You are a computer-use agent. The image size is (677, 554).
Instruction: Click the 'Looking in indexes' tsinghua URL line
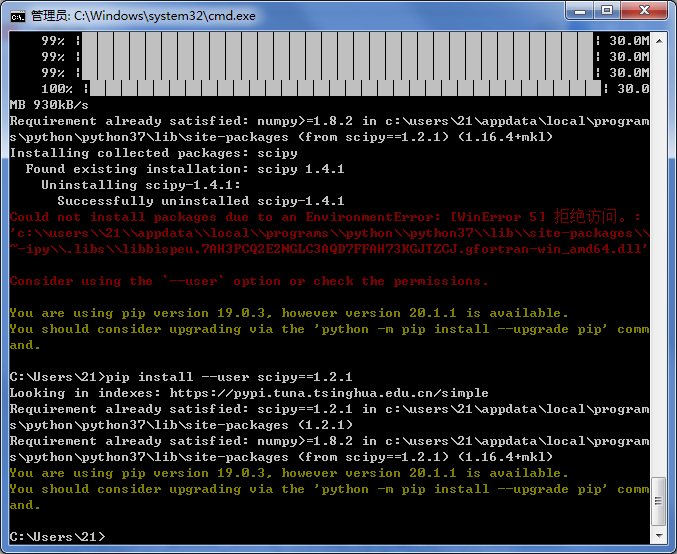click(249, 393)
